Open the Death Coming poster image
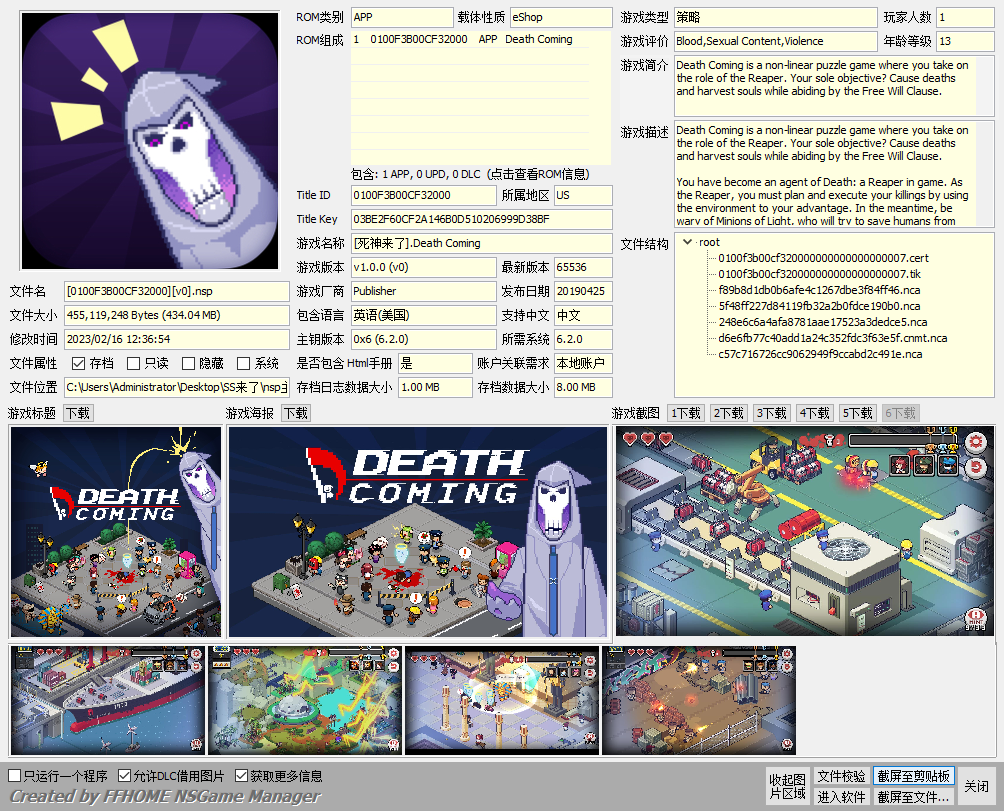 (417, 531)
